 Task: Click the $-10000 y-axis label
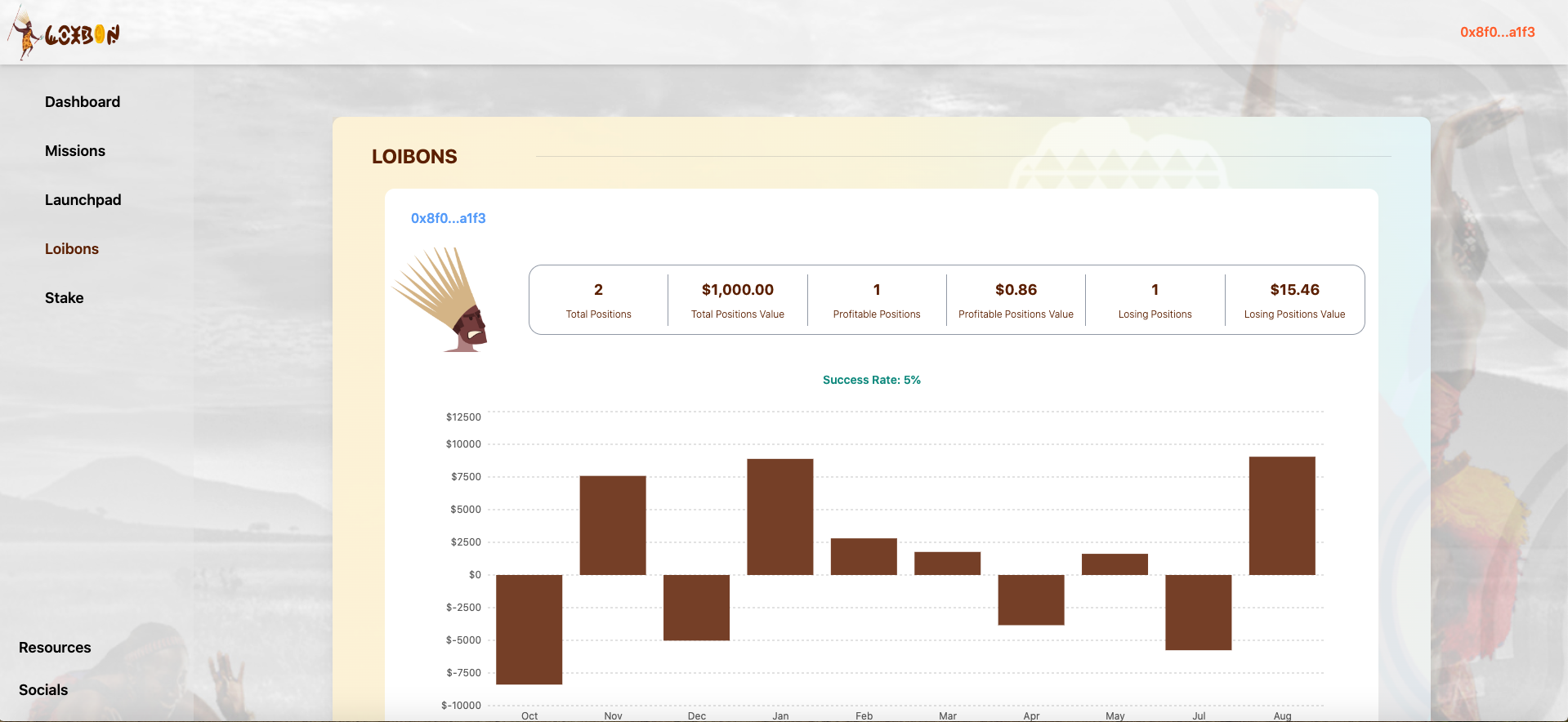[461, 706]
